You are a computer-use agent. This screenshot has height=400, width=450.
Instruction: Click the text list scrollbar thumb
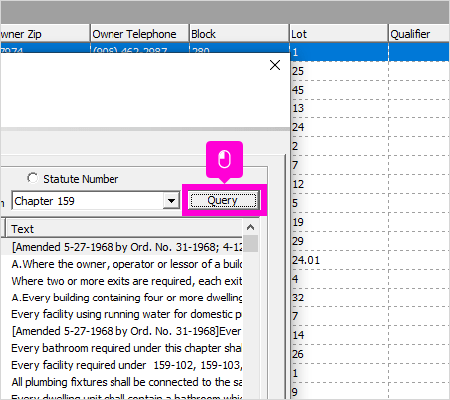[250, 244]
